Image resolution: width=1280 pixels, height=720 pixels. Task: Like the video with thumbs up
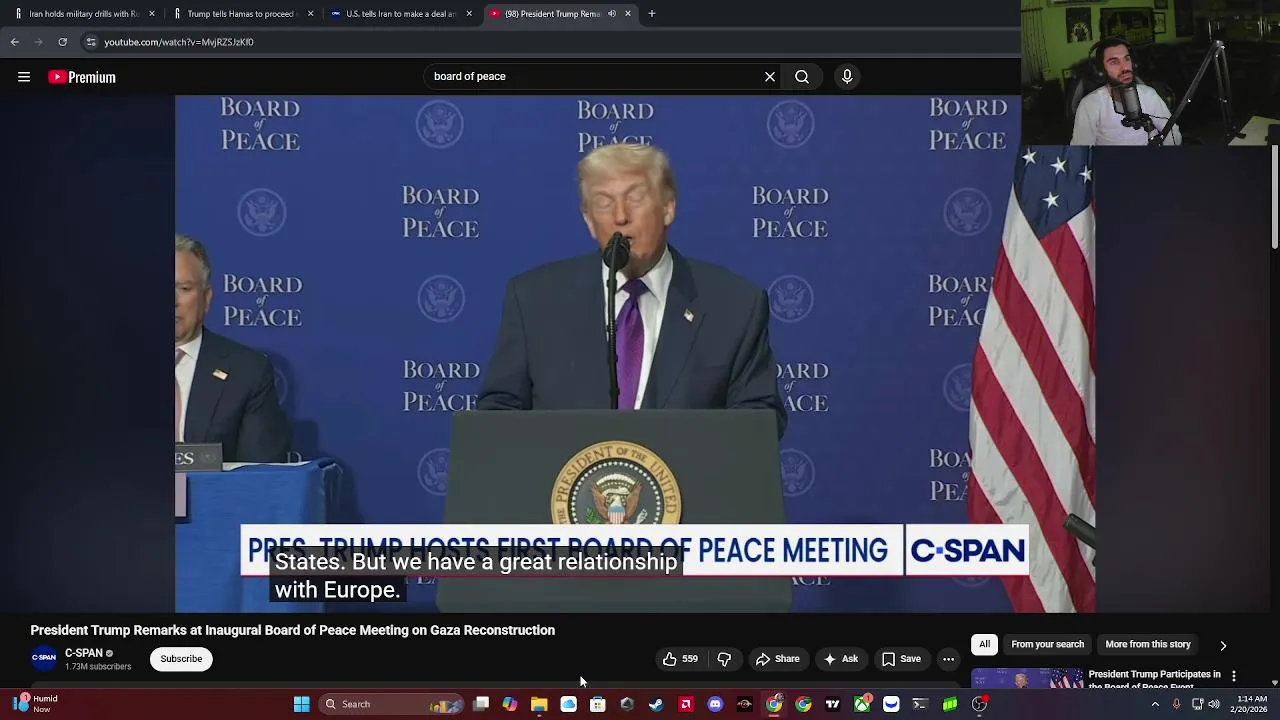680,659
